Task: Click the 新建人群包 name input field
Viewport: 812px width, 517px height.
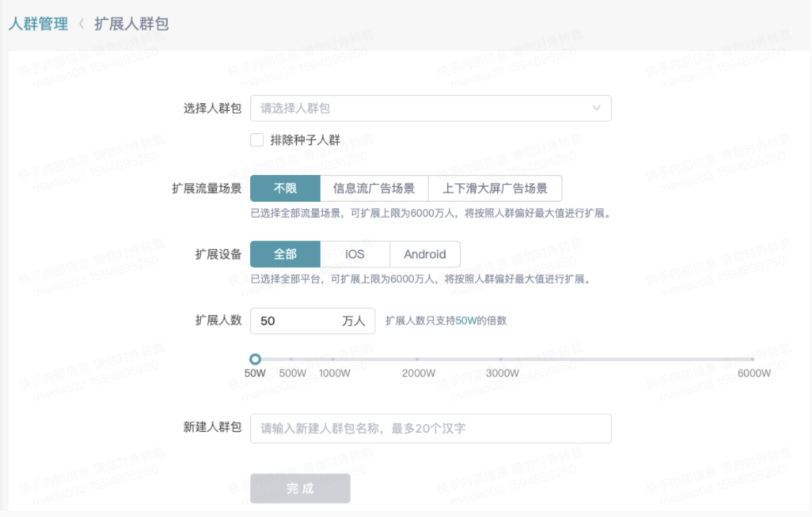Action: tap(430, 428)
